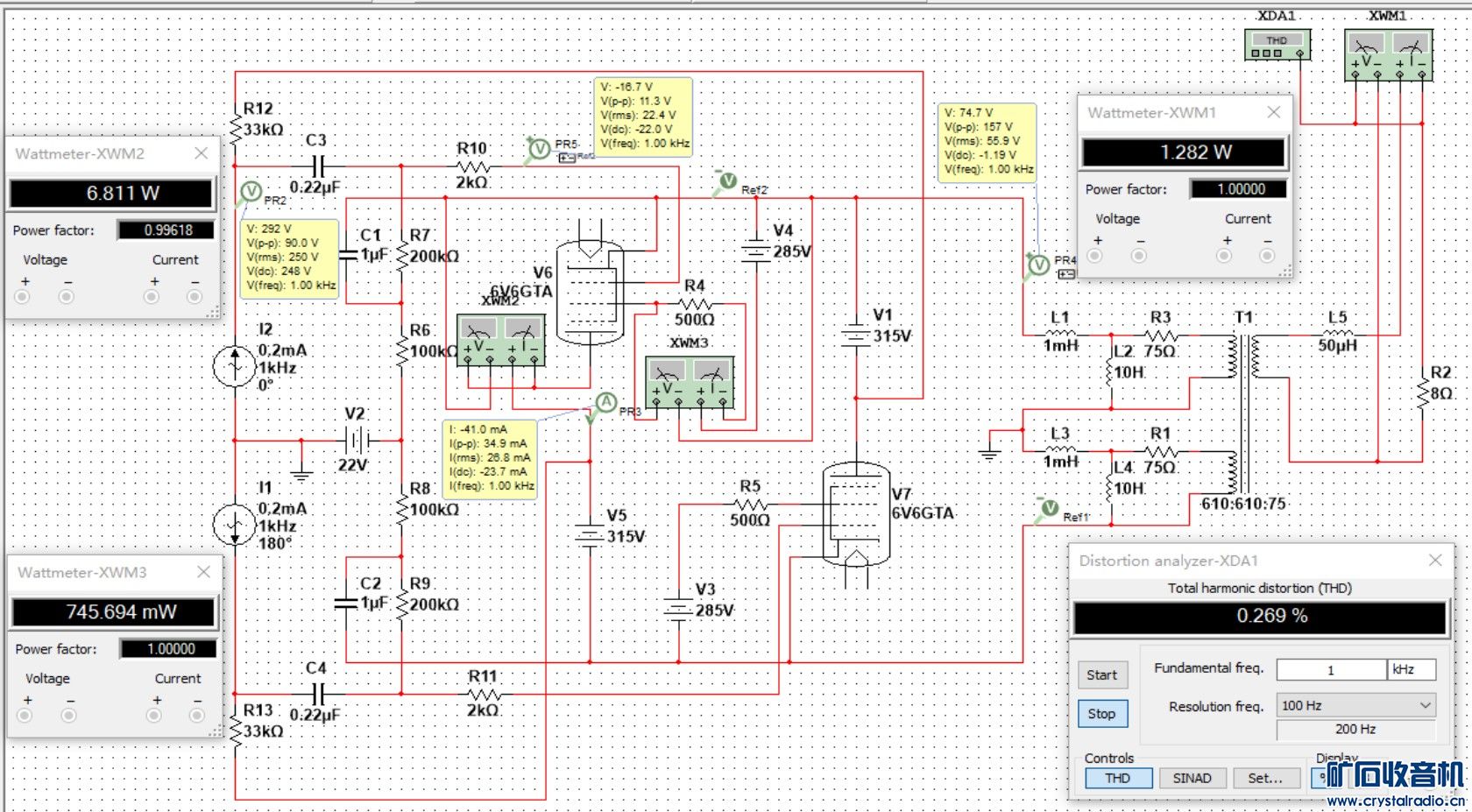Click the Fundamental freq. input field
The image size is (1472, 812).
click(1330, 669)
